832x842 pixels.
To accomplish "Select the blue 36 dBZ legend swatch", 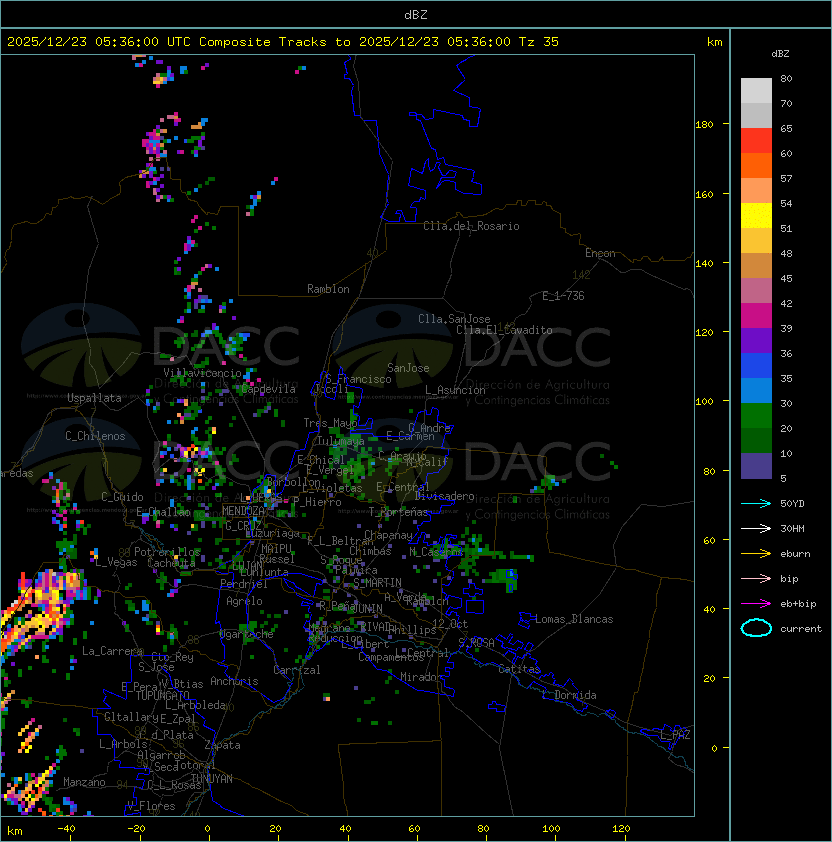I will coord(756,366).
